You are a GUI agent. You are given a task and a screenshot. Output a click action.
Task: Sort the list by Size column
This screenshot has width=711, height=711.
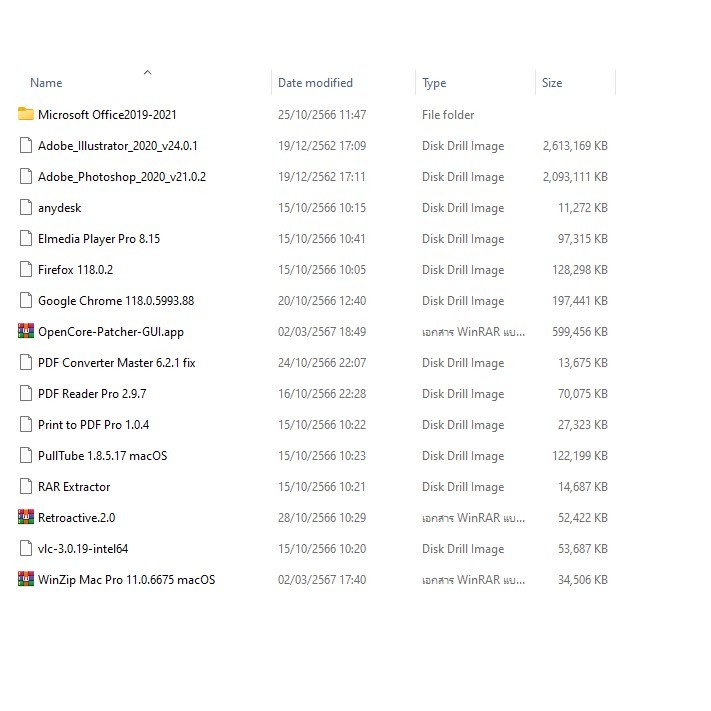click(552, 83)
